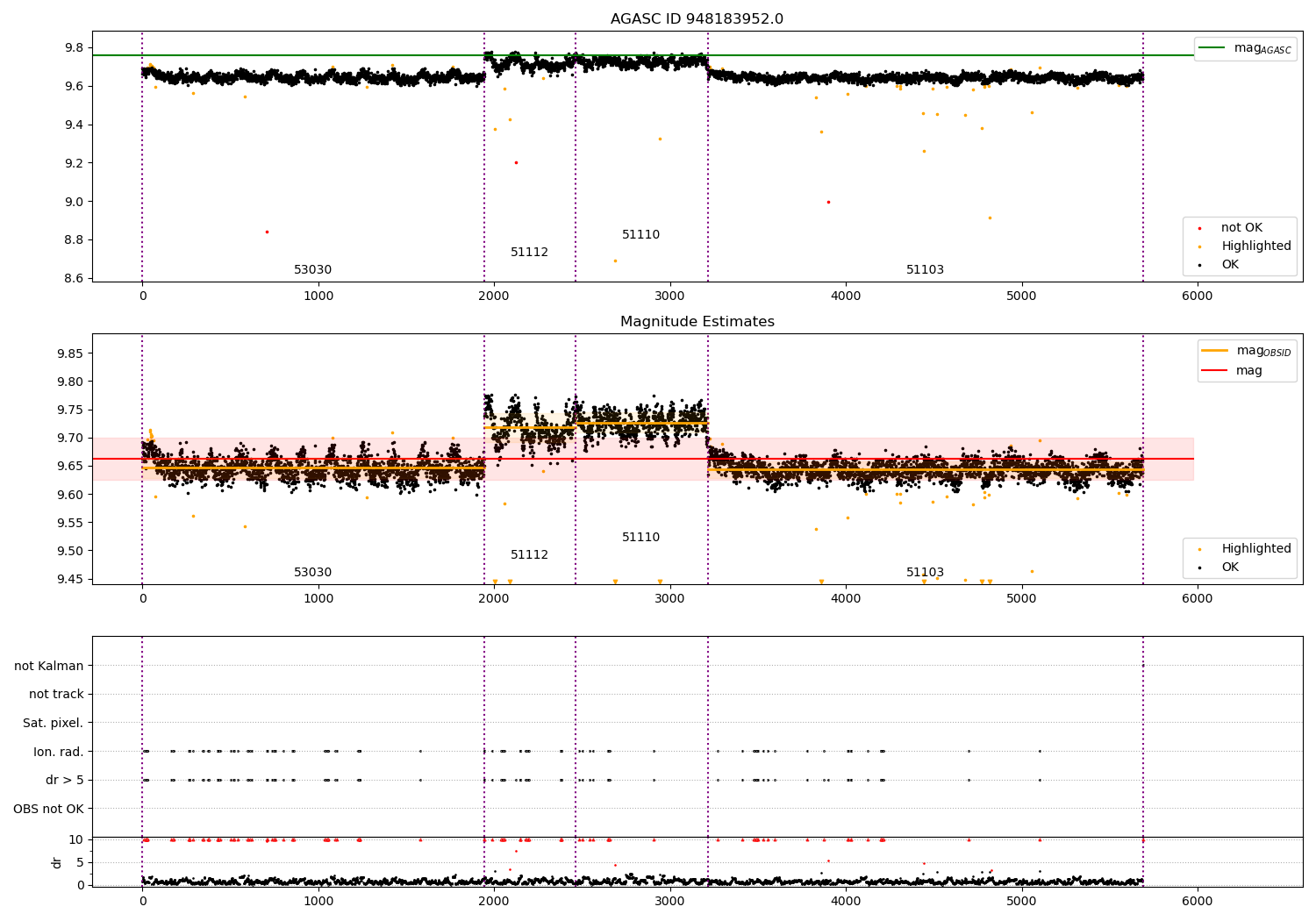Click 'Highlighted' in the Magnitude Estimates legend
1316x921 pixels.
[1256, 549]
